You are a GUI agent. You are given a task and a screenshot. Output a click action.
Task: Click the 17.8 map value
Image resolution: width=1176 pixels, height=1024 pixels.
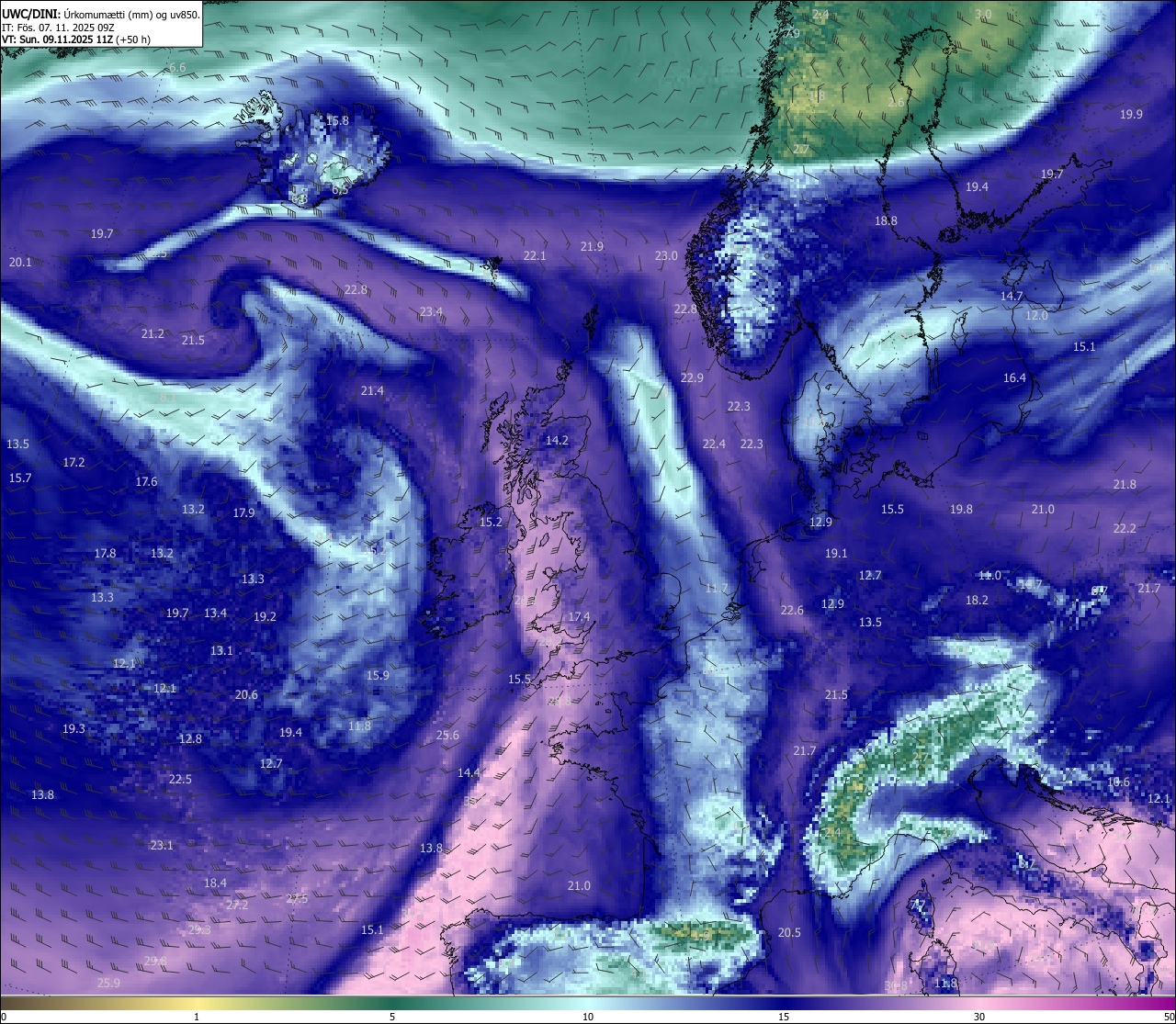[x=105, y=553]
